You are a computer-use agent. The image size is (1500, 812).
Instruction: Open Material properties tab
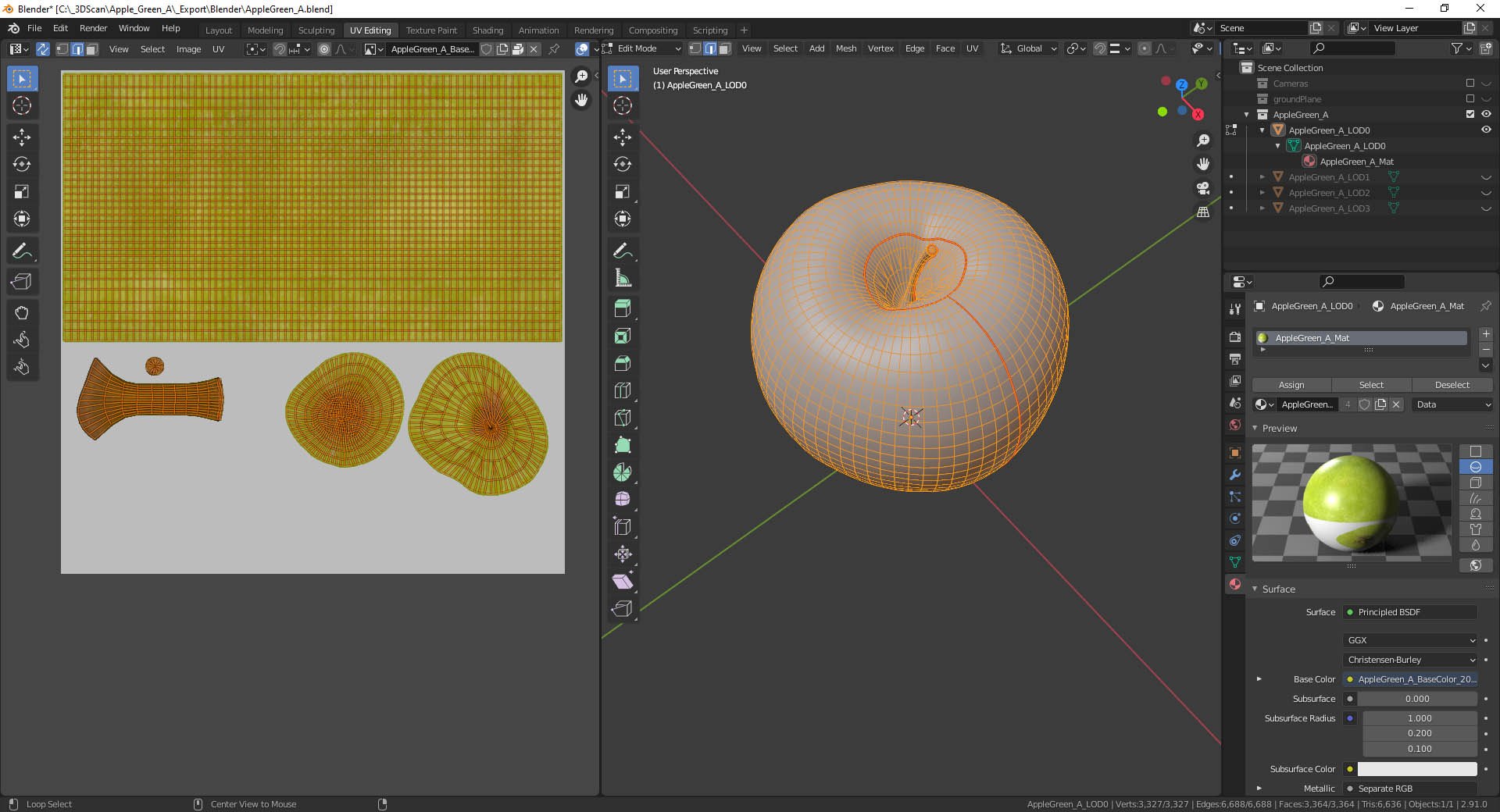pyautogui.click(x=1235, y=584)
